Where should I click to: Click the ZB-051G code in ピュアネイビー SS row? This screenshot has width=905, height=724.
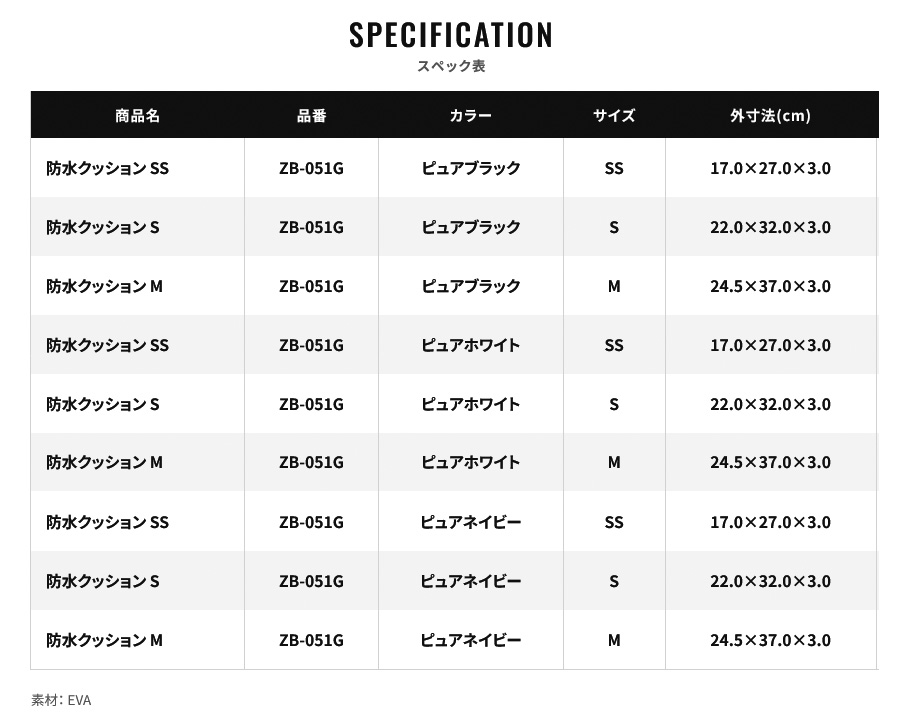tap(311, 522)
